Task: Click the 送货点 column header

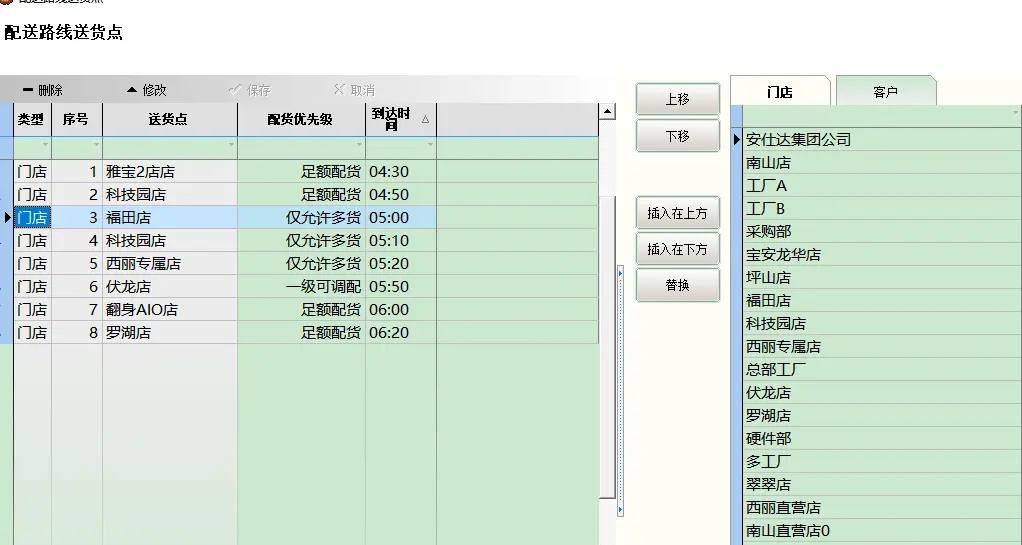Action: pyautogui.click(x=170, y=119)
